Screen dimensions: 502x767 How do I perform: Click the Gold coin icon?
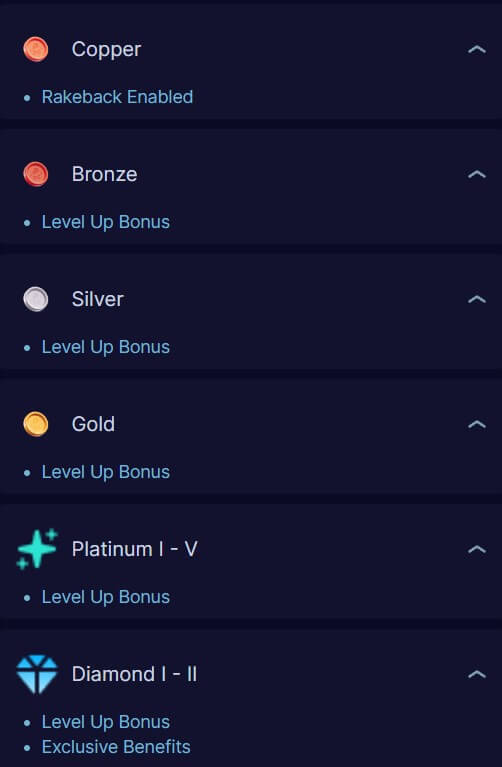[x=36, y=424]
